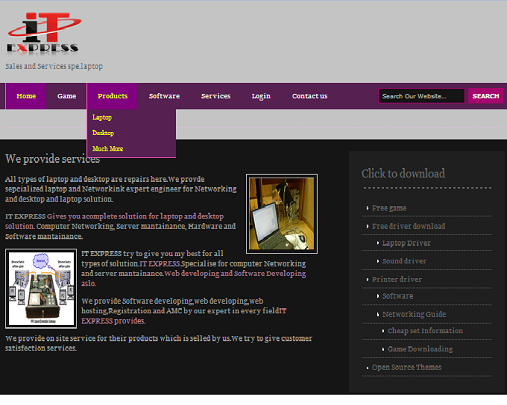Open the Free game download link

[389, 208]
